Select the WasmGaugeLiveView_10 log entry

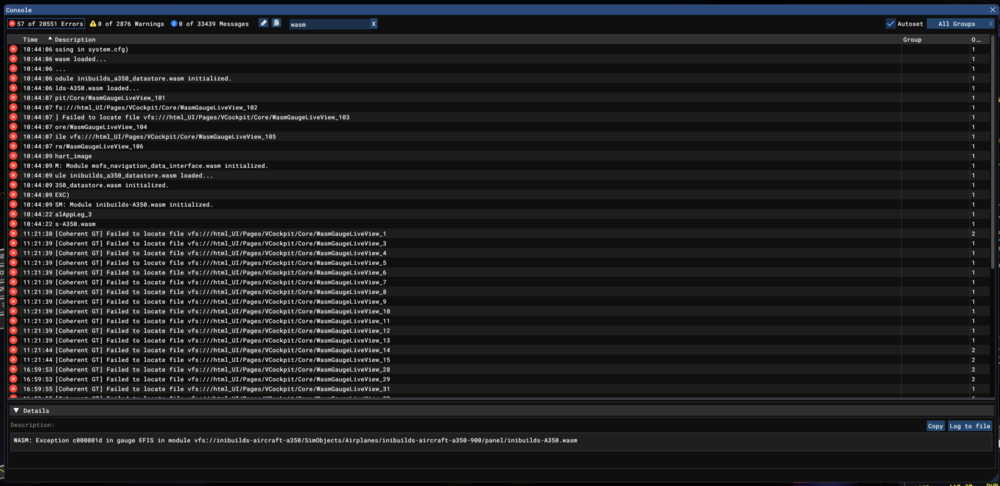pos(497,312)
